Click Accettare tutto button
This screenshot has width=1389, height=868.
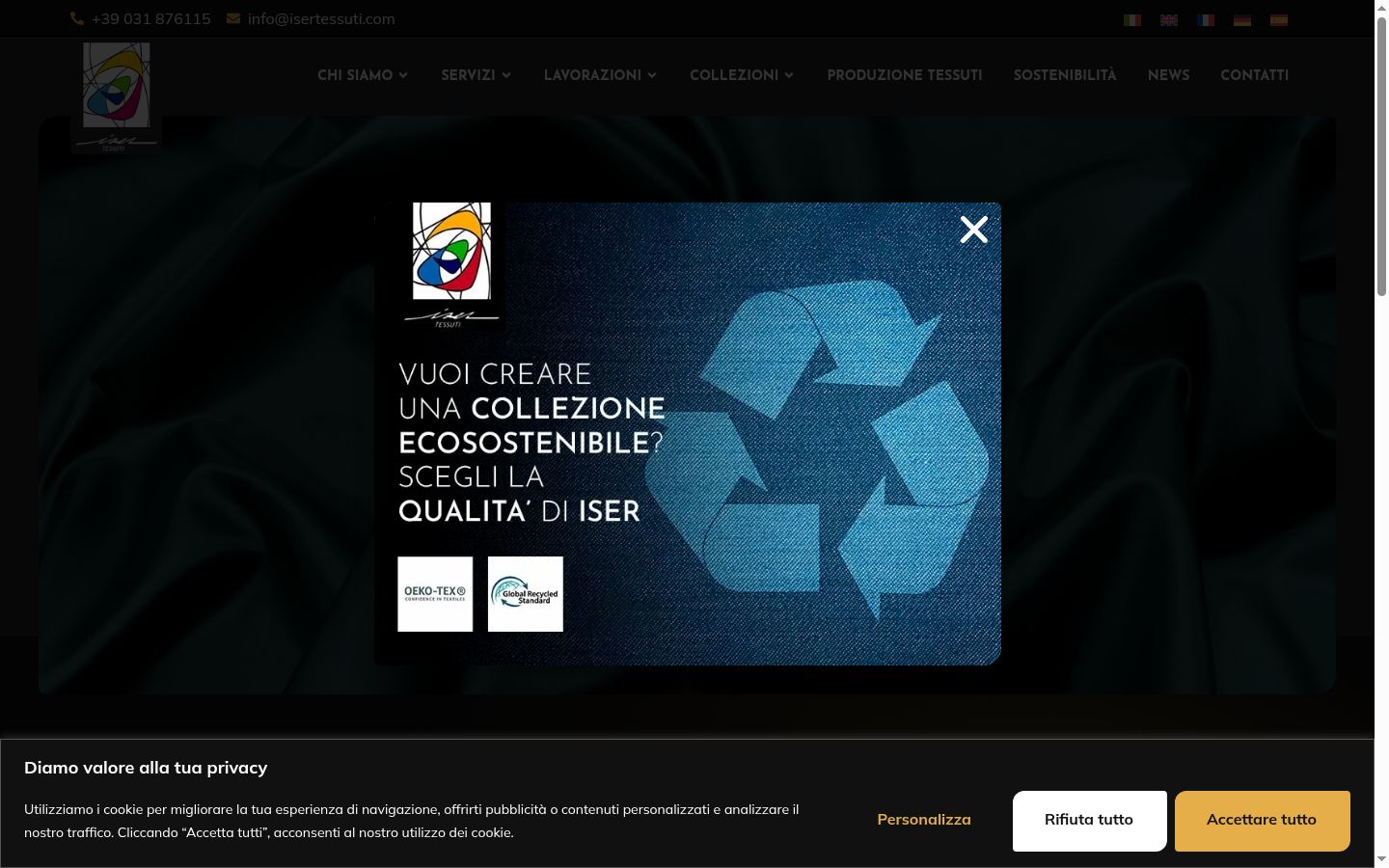tap(1262, 821)
